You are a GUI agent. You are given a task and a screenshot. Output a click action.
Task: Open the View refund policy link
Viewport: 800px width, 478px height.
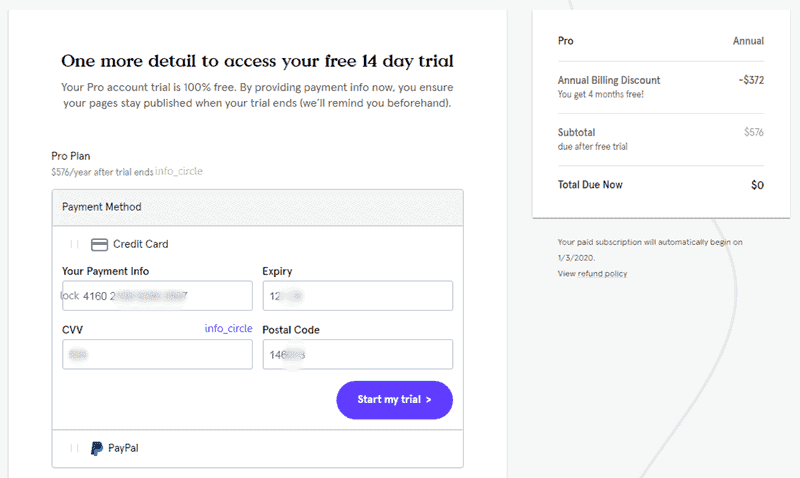[x=592, y=273]
